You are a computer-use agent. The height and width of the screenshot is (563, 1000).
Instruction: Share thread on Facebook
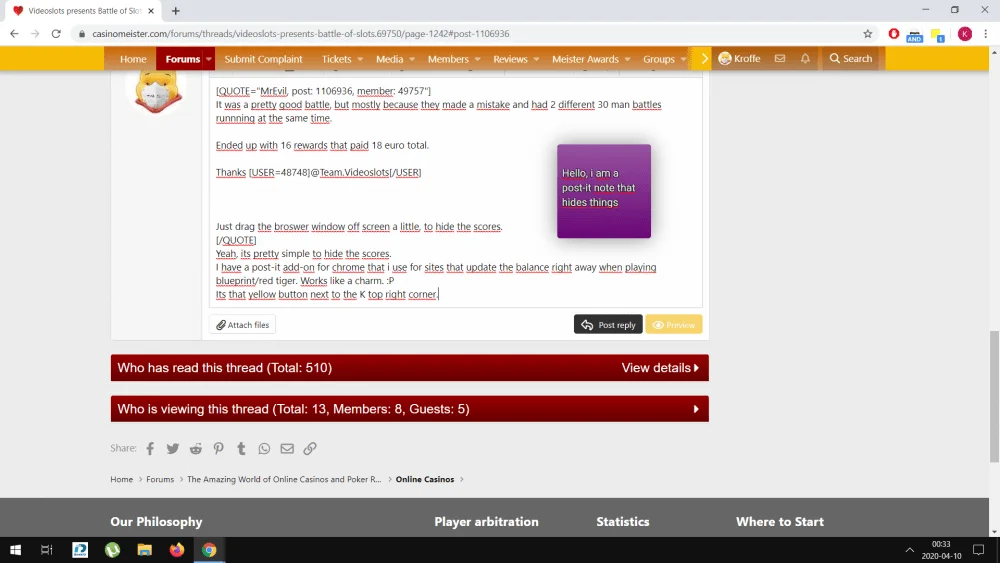150,448
